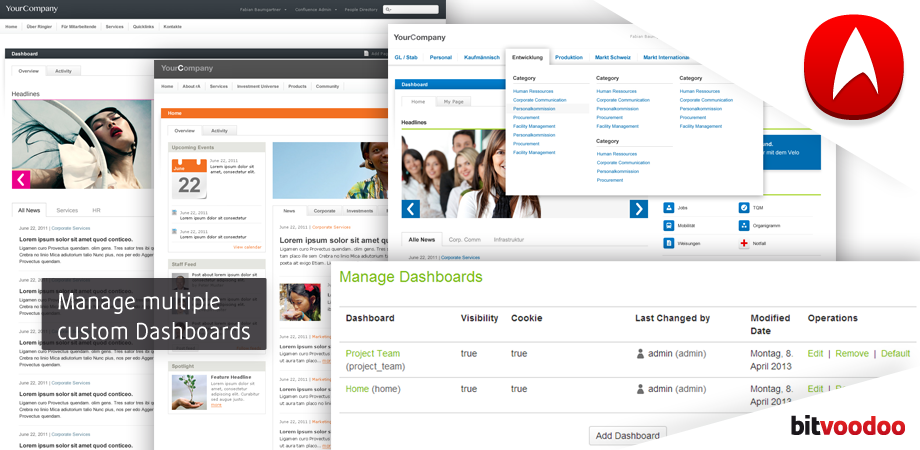Select the Alle News tab
This screenshot has width=920, height=450.
click(x=422, y=239)
